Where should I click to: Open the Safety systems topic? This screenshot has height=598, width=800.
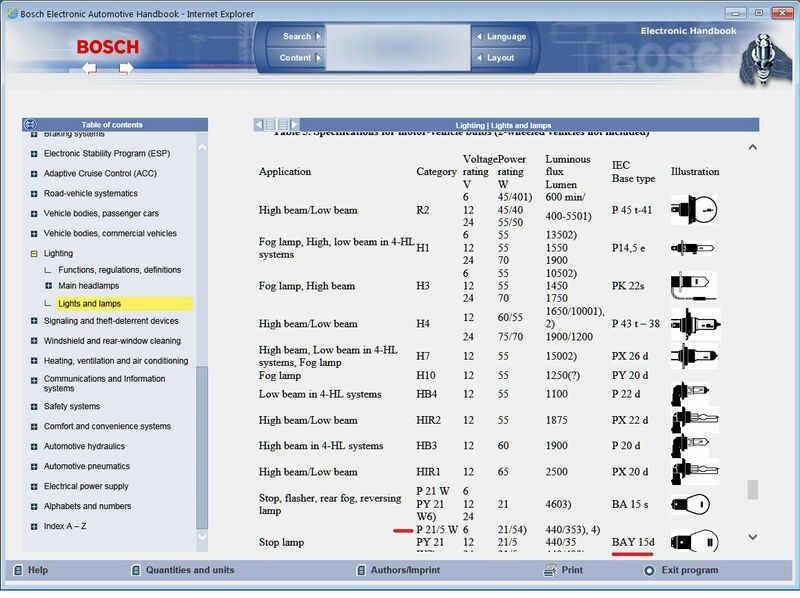72,406
